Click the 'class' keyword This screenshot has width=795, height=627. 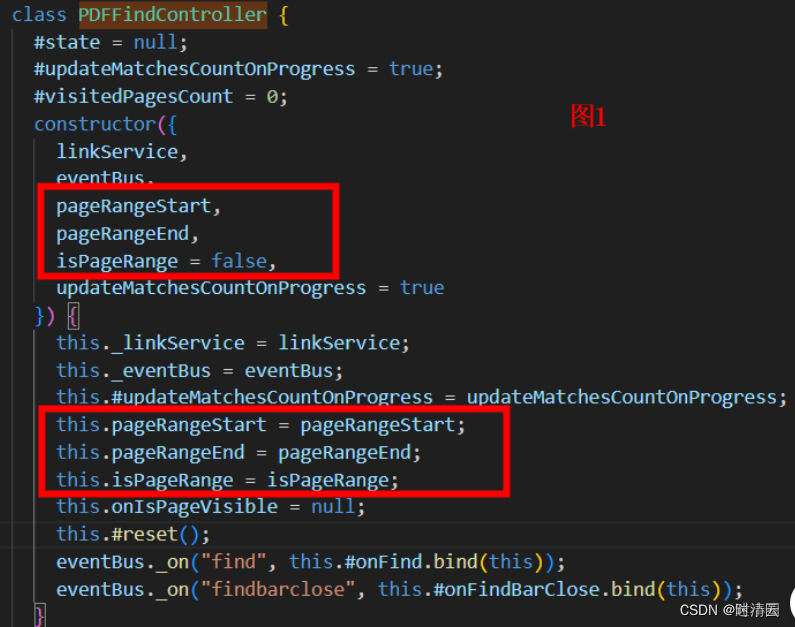point(39,15)
